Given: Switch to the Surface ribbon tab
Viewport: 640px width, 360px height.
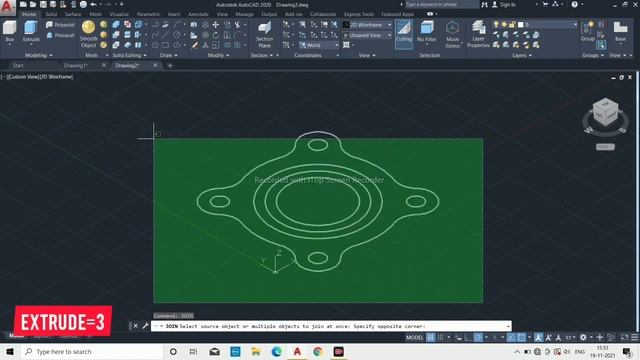Looking at the screenshot, I should coord(73,14).
